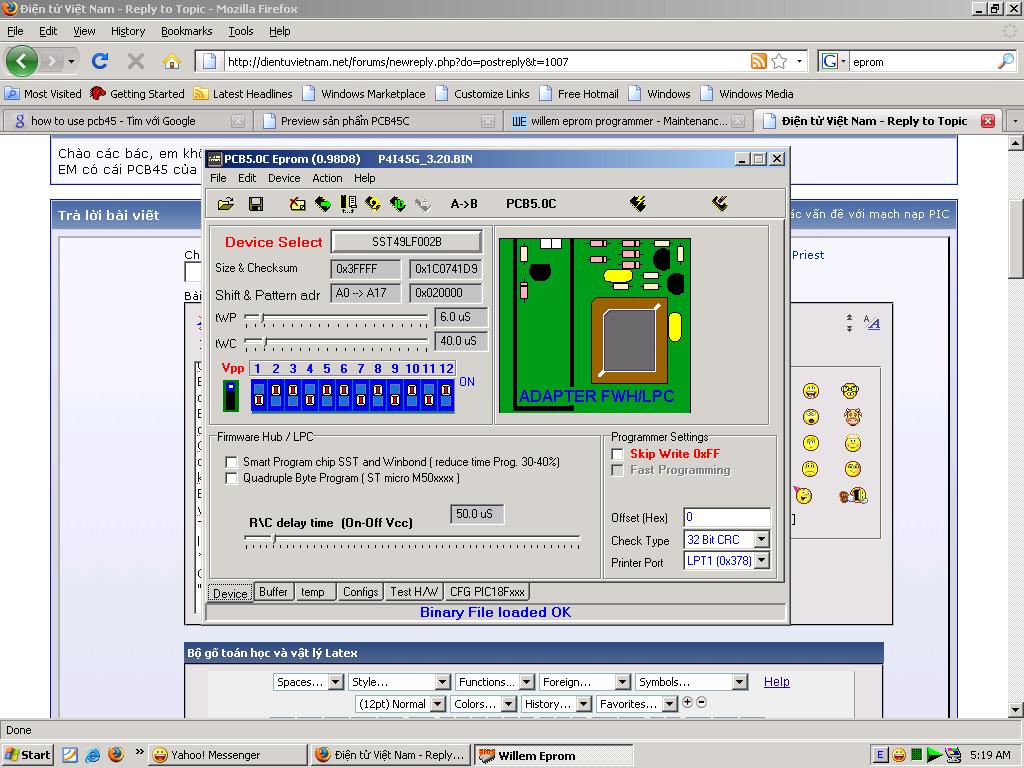Viewport: 1024px width, 768px height.
Task: Open the Printer Port dropdown
Action: tap(760, 561)
